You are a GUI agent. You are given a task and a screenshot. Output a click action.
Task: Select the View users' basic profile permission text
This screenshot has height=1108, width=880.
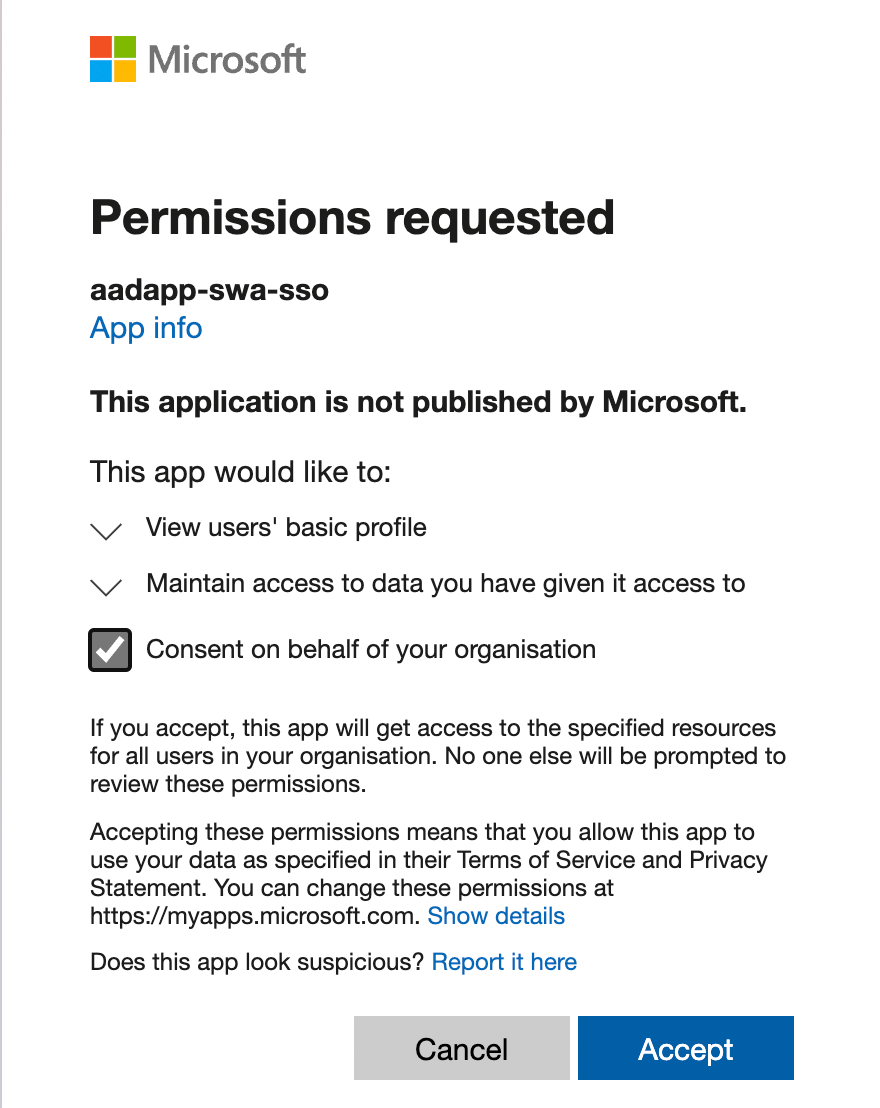coord(286,527)
